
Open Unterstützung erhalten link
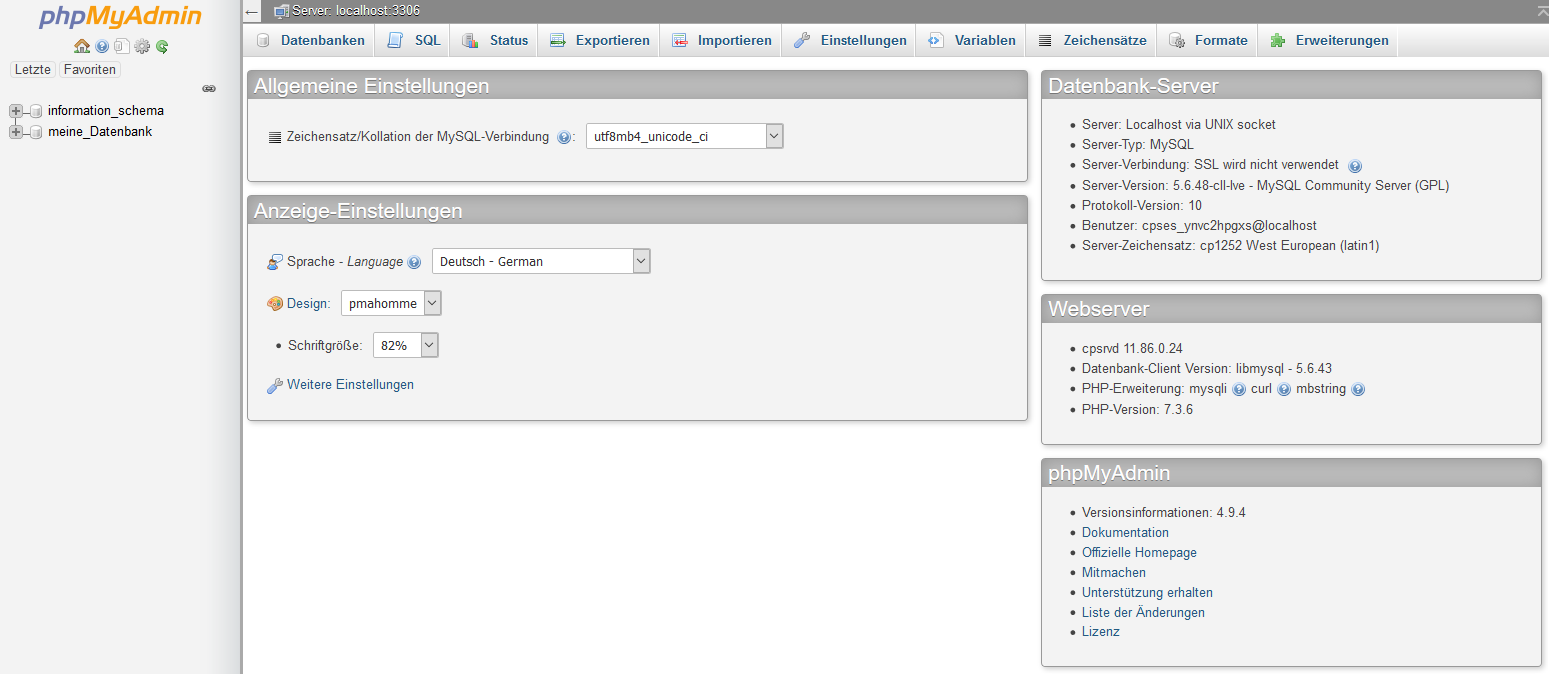1147,593
